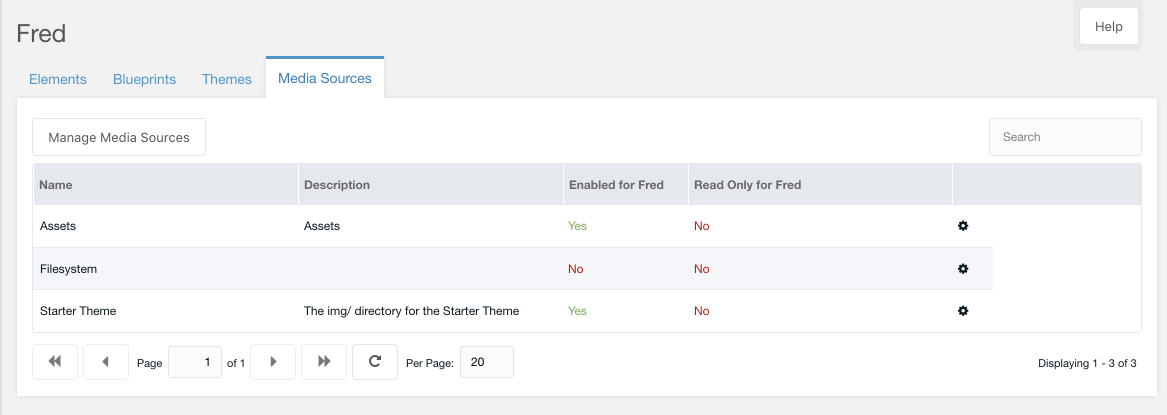This screenshot has height=415, width=1167.
Task: Open the Help button
Action: click(1109, 26)
